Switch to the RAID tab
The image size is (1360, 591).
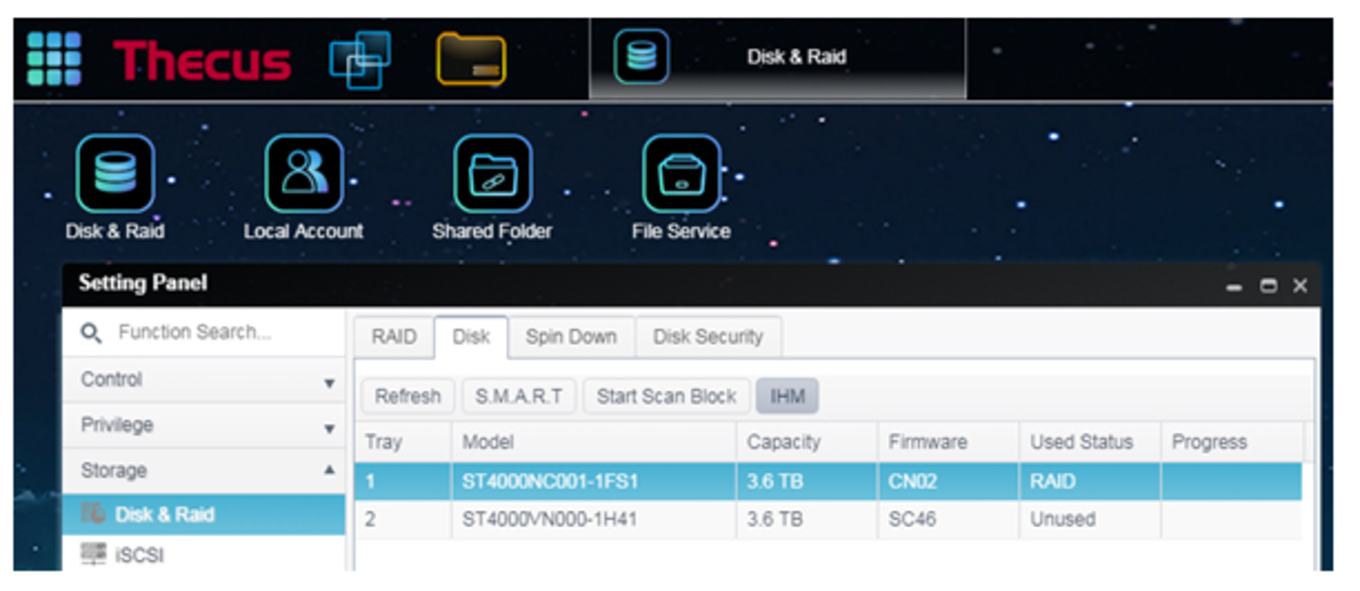click(394, 337)
